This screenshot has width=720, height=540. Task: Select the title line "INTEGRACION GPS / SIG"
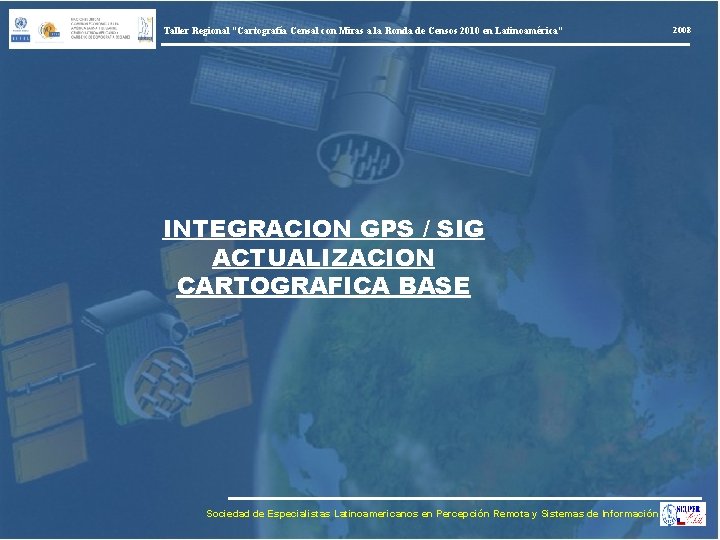pos(324,229)
